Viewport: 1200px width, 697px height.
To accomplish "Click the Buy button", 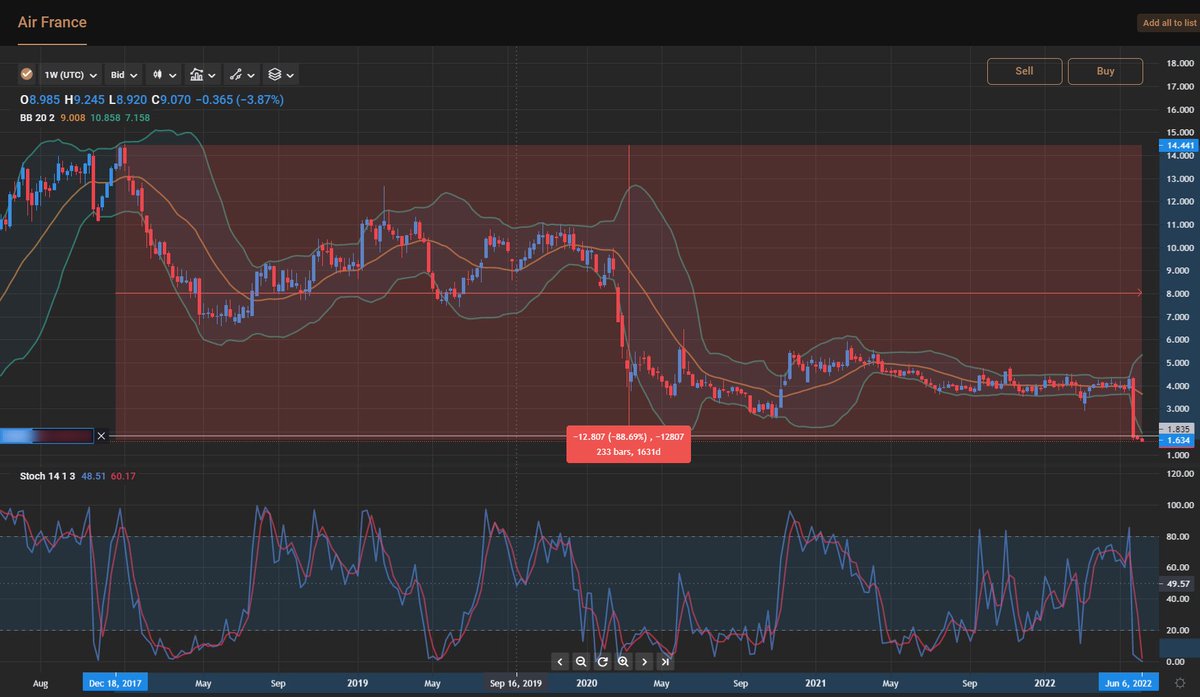I will click(x=1105, y=71).
